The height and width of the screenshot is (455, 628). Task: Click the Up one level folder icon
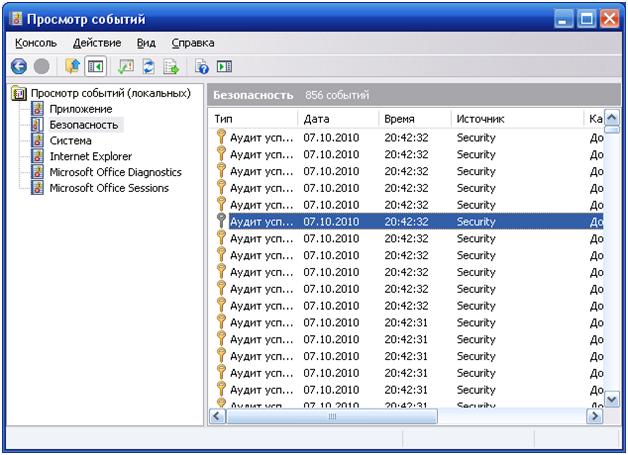(72, 66)
